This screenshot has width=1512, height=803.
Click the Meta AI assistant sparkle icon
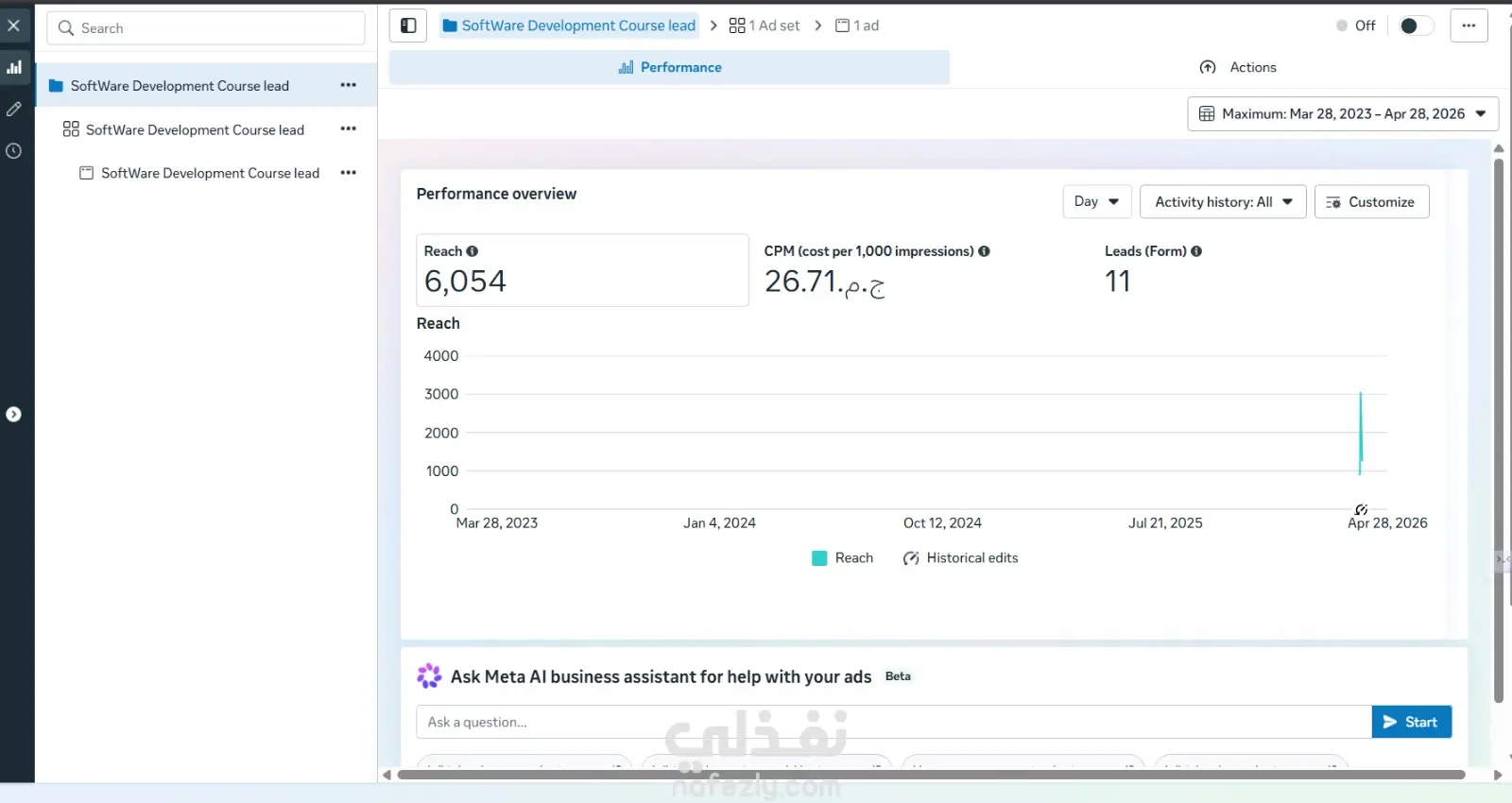tap(429, 675)
